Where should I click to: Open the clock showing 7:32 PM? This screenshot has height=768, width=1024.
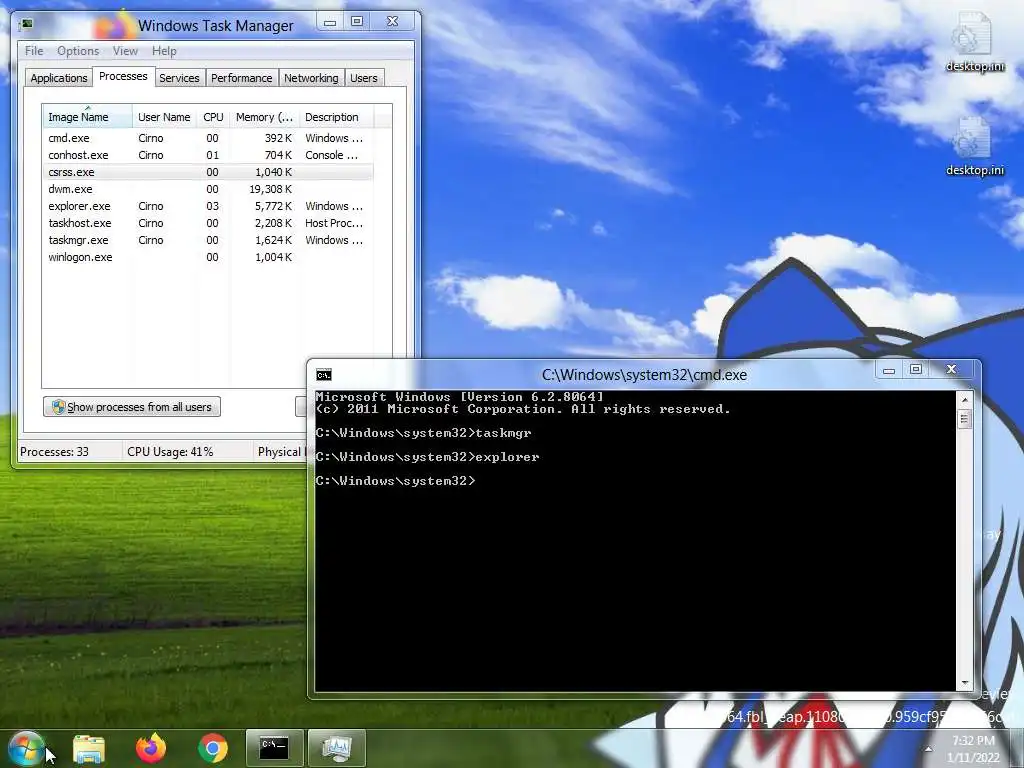(973, 748)
